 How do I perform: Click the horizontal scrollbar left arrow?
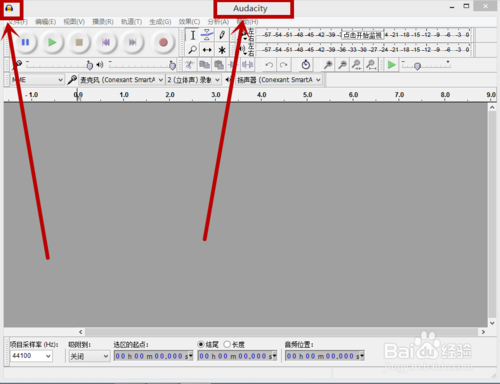coord(81,332)
